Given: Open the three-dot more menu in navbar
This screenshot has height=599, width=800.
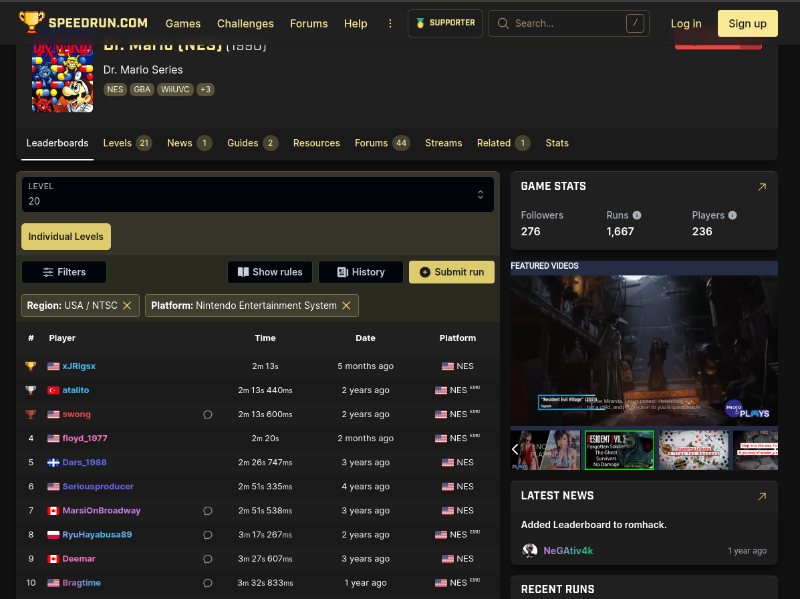Looking at the screenshot, I should pyautogui.click(x=390, y=23).
